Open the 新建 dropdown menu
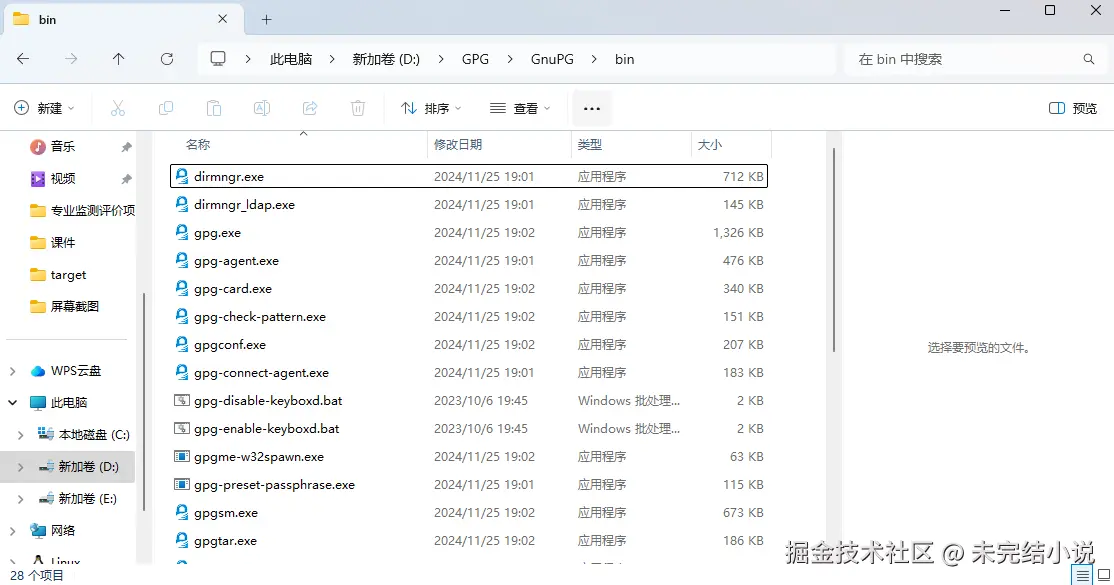Screen dimensions: 1114x585 click(x=44, y=108)
